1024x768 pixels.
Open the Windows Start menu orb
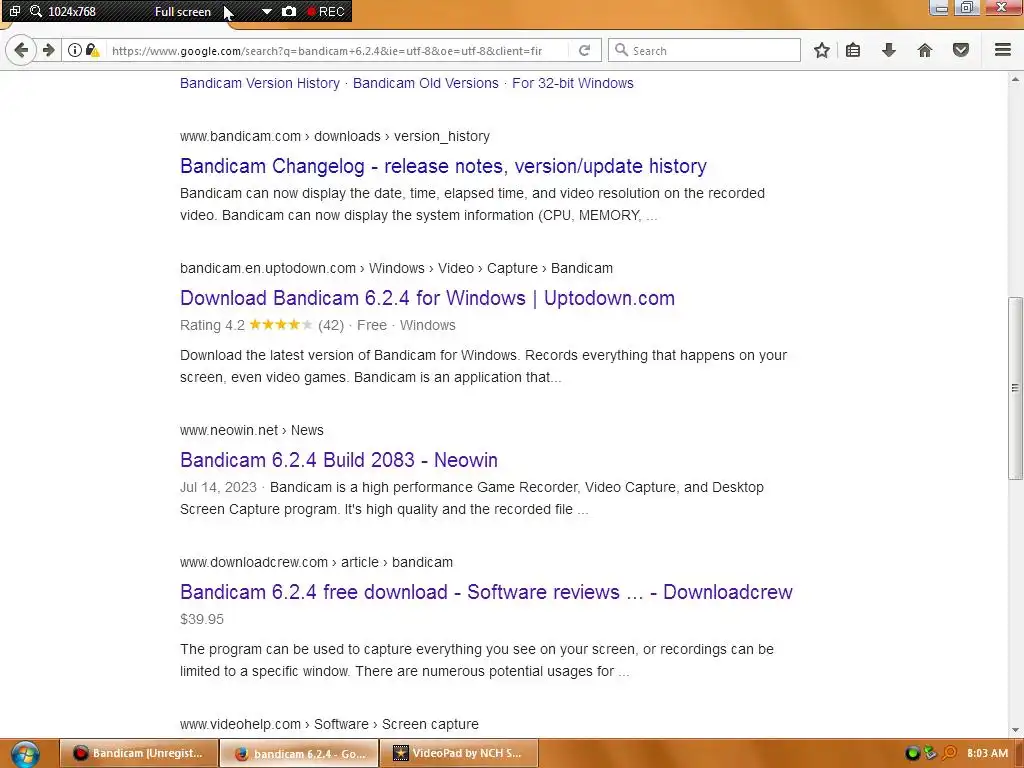point(25,754)
